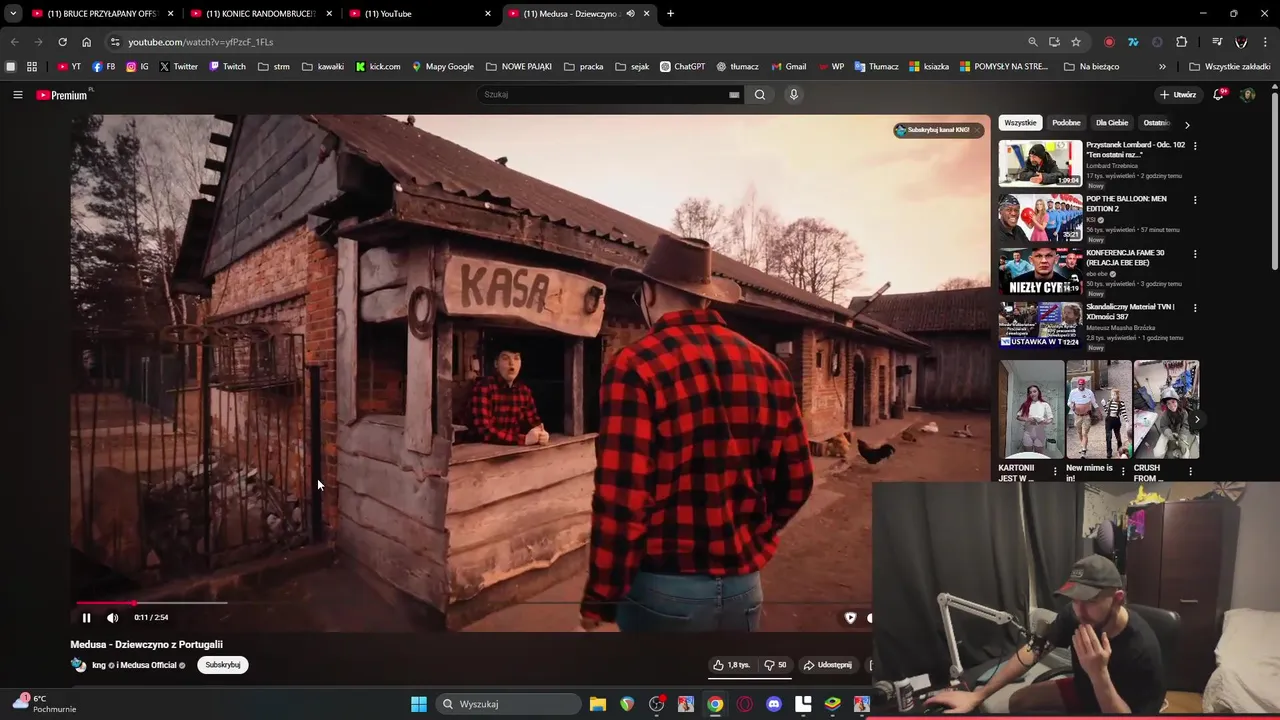Open the ChatGPT bookmark
The width and height of the screenshot is (1280, 720).
click(x=682, y=67)
